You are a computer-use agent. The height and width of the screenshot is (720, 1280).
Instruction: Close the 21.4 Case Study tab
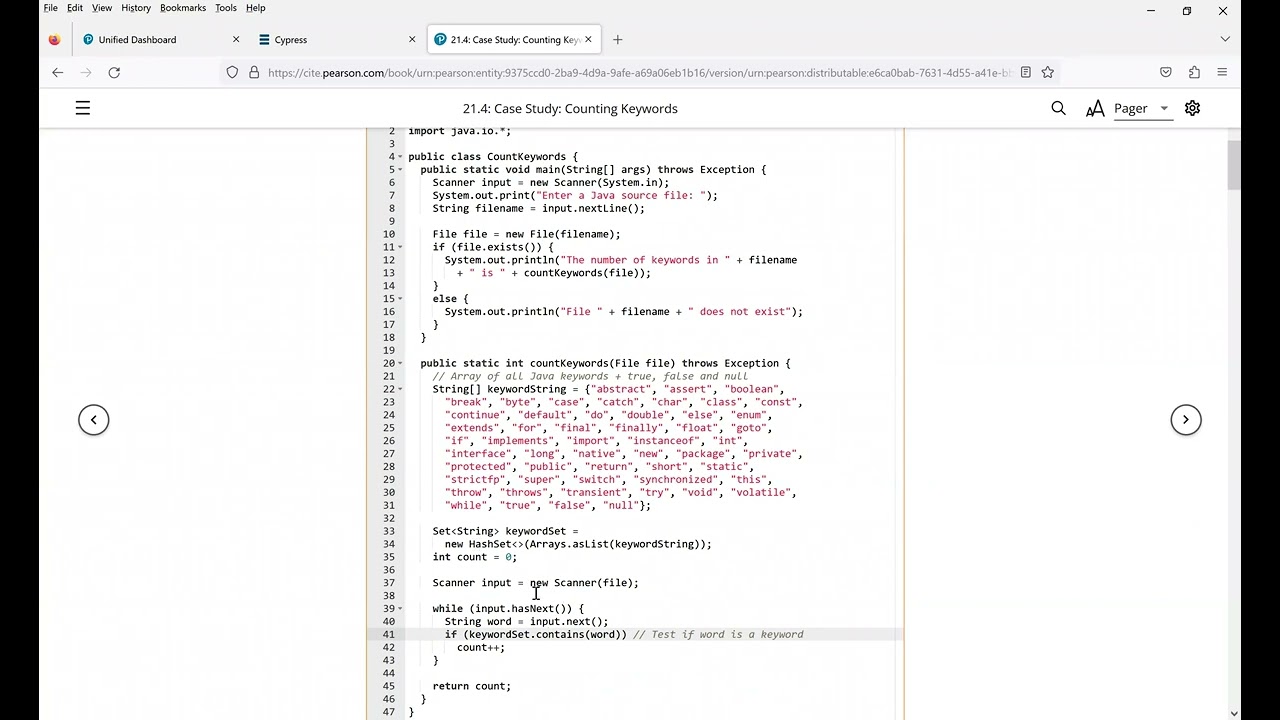click(588, 40)
